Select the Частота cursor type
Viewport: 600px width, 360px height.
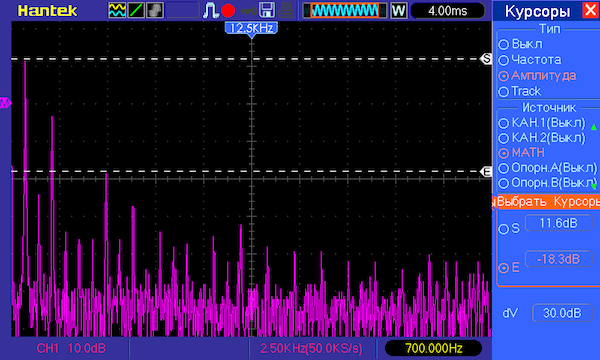530,60
